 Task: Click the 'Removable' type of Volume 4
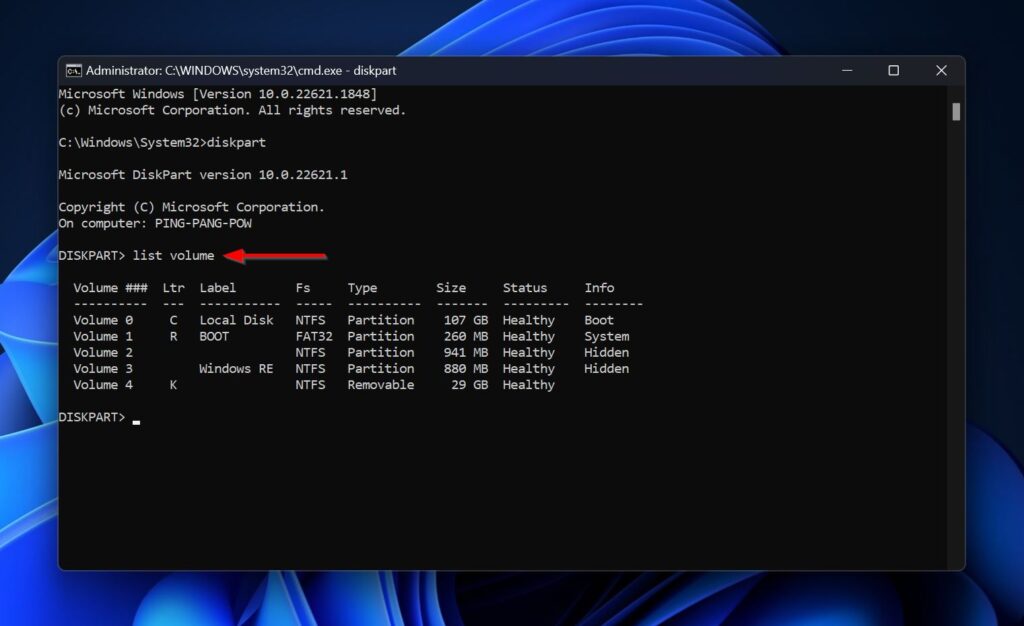click(380, 385)
